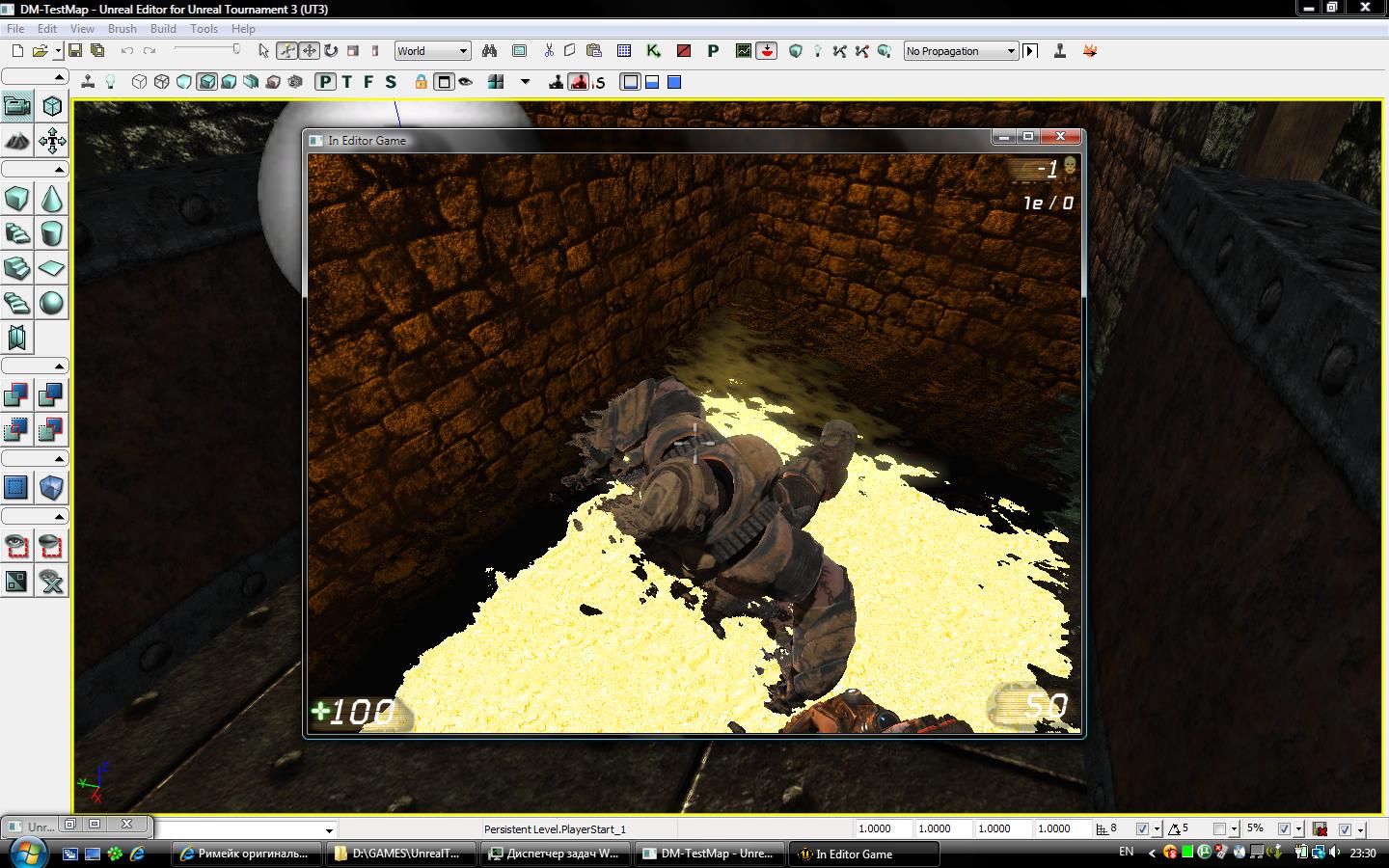Click the Play level joystick icon
Viewport: 1389px width, 868px height.
pyautogui.click(x=1059, y=51)
